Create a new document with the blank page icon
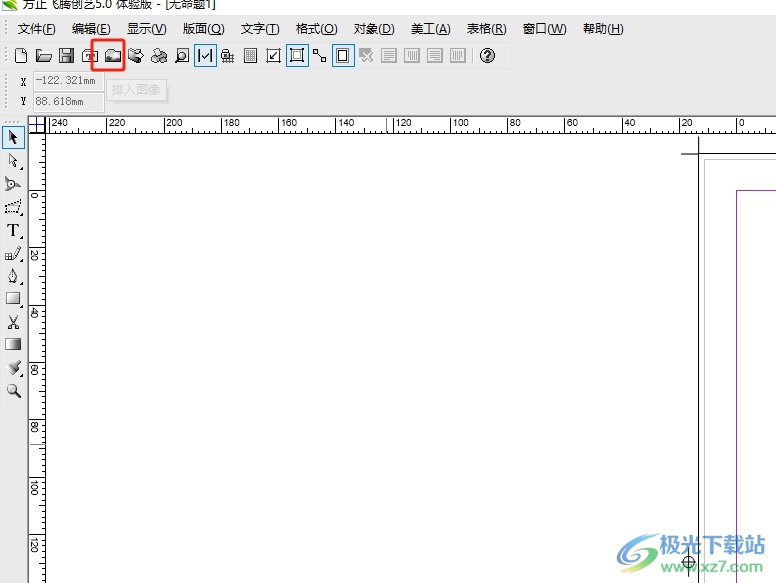This screenshot has height=583, width=776. pos(21,56)
